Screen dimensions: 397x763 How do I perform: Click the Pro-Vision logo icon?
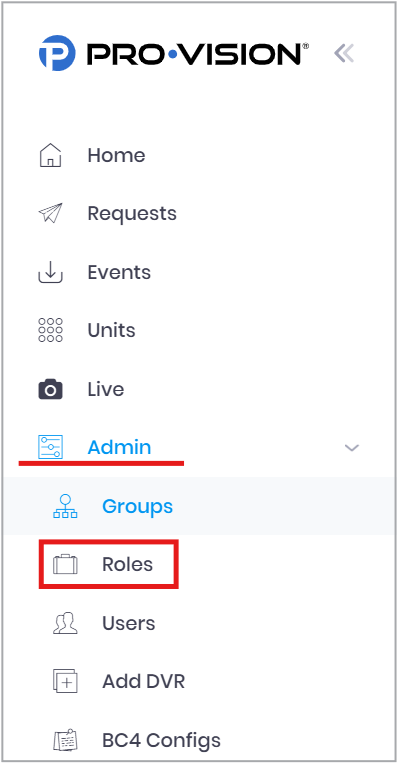click(x=57, y=53)
